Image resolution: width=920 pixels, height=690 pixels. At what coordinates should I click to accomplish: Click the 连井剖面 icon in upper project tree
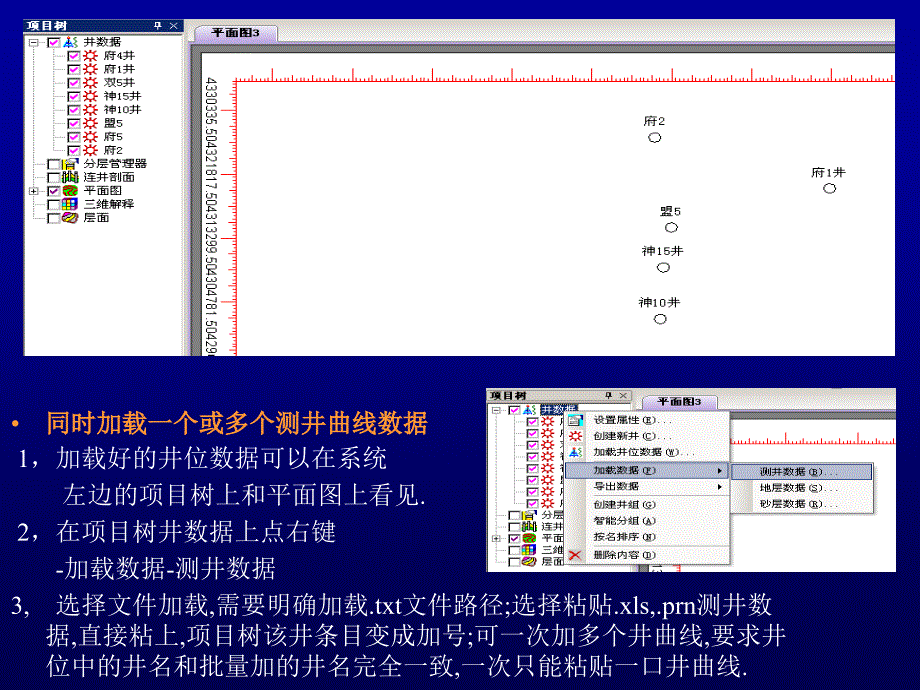point(70,177)
